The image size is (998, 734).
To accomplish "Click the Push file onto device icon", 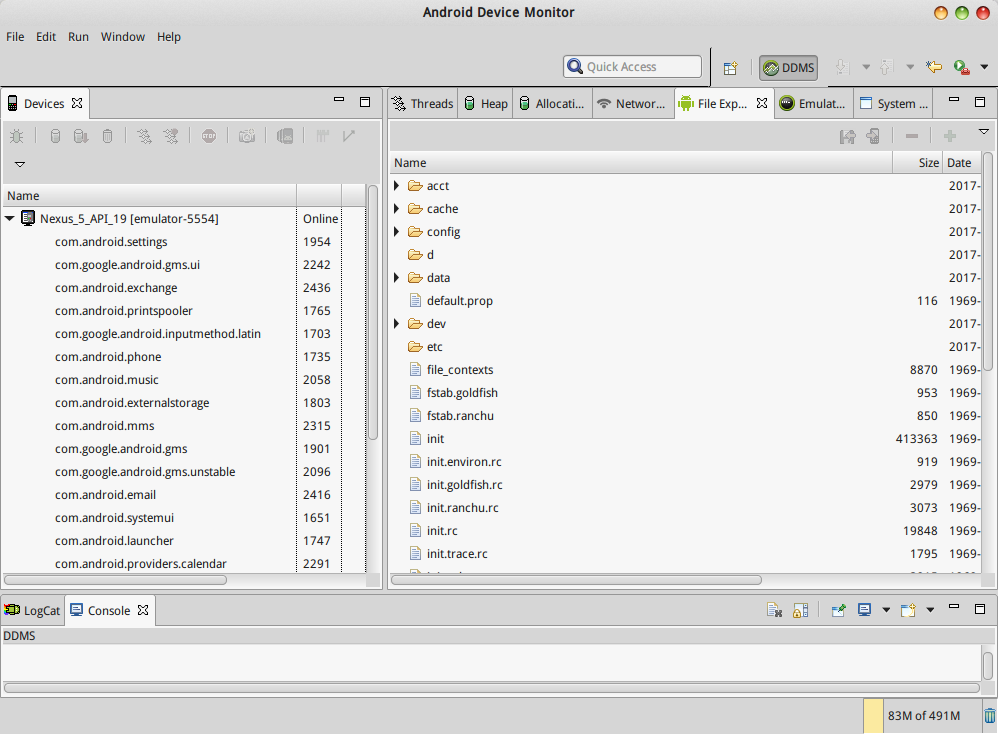I will [873, 136].
